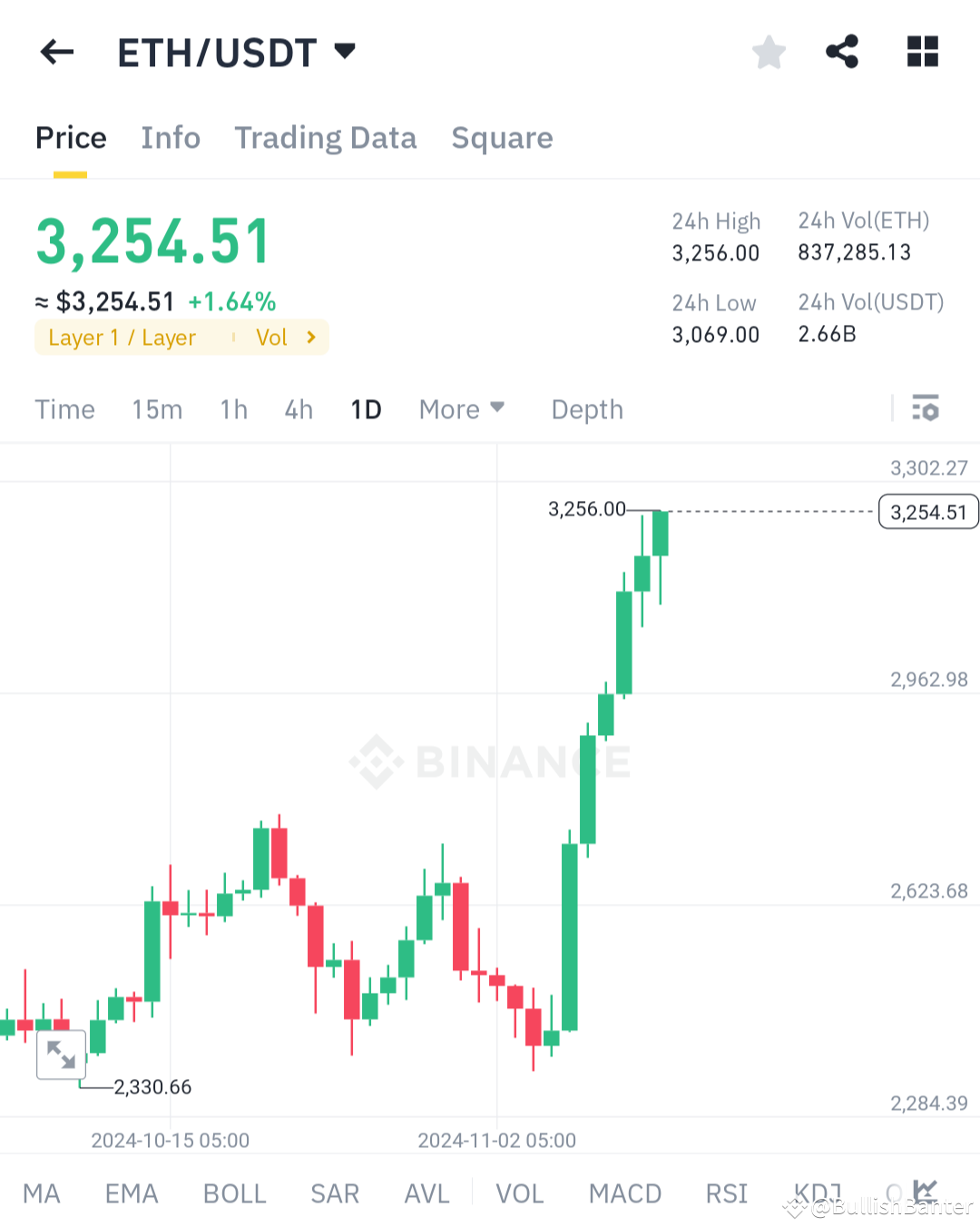The image size is (980, 1227).
Task: Enable the BOLL indicator
Action: 234,1193
